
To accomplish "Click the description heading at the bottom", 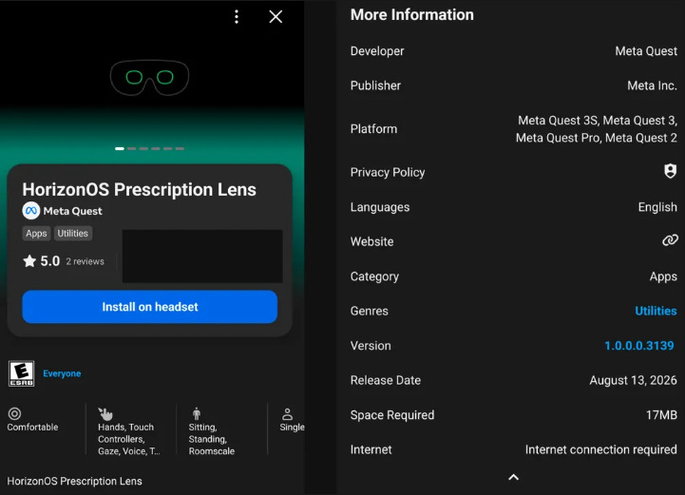I will pos(75,481).
